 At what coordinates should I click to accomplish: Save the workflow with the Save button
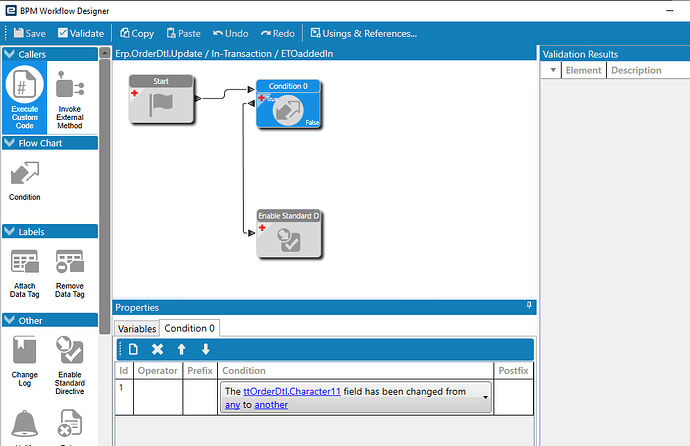[x=29, y=33]
